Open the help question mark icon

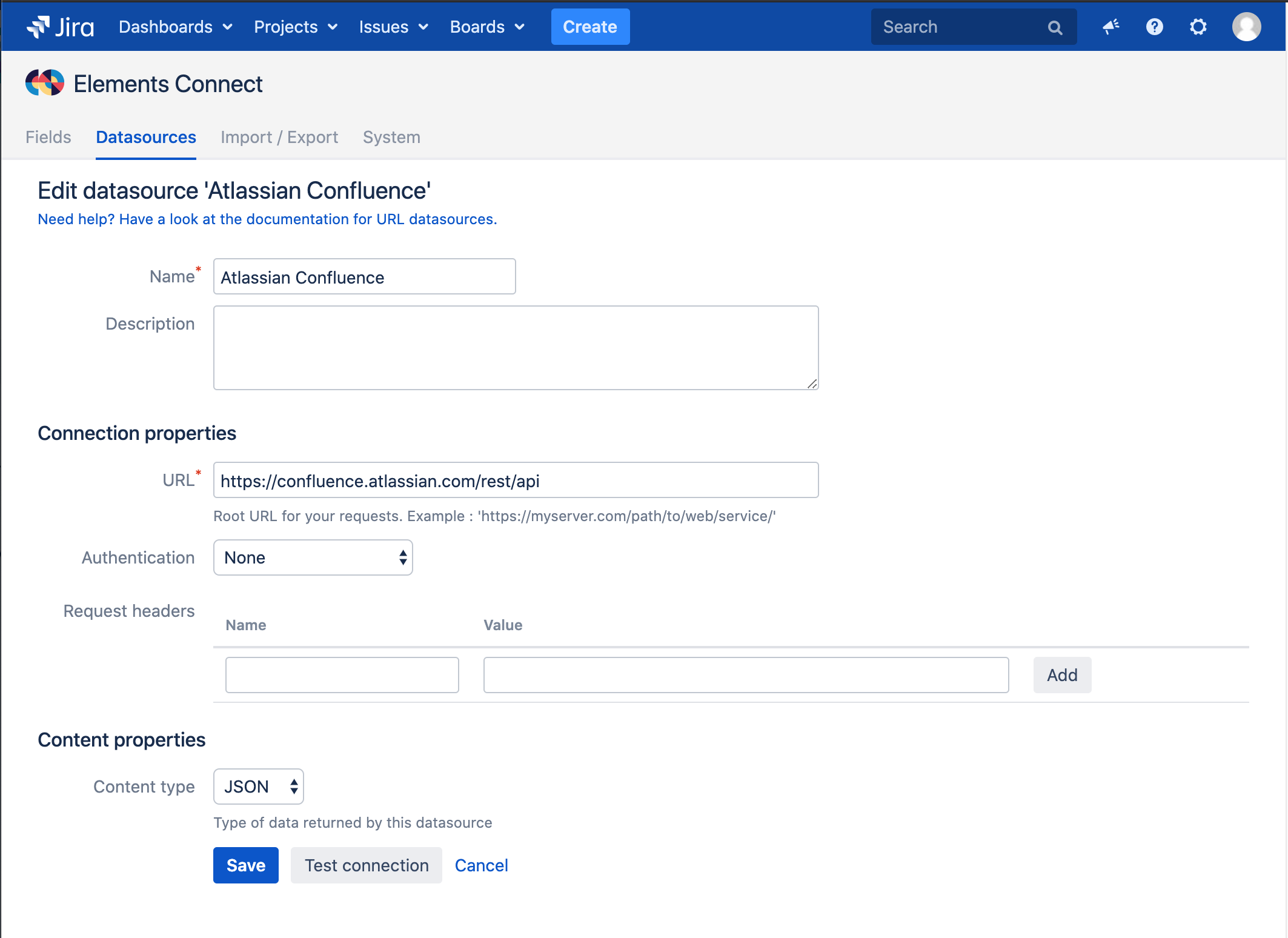pyautogui.click(x=1154, y=27)
